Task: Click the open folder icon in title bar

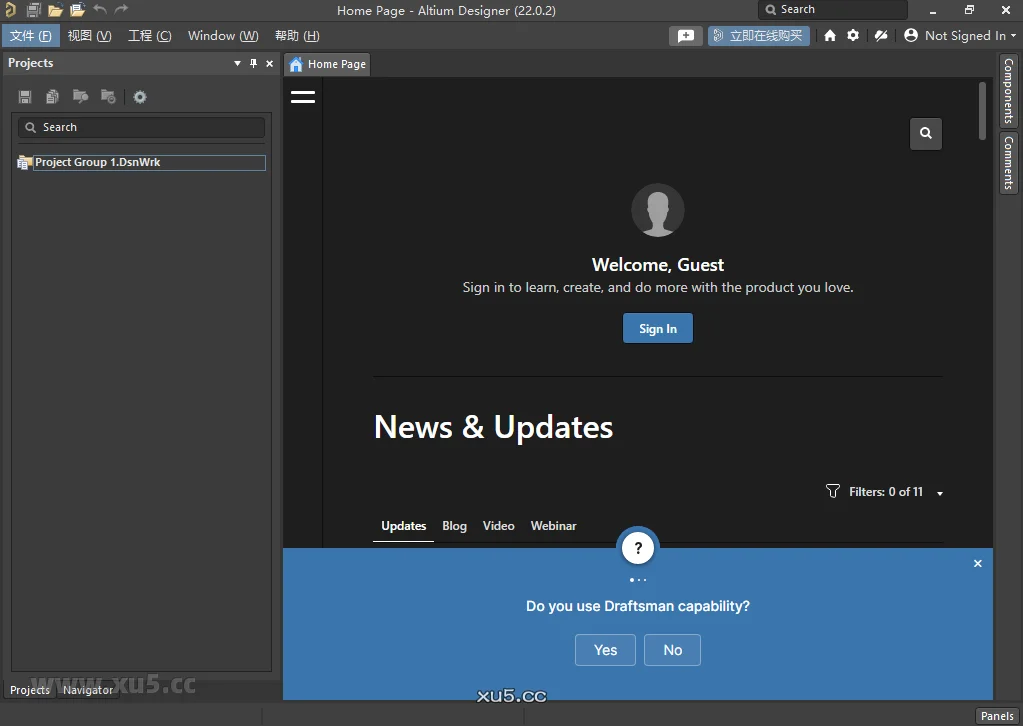Action: tap(55, 10)
